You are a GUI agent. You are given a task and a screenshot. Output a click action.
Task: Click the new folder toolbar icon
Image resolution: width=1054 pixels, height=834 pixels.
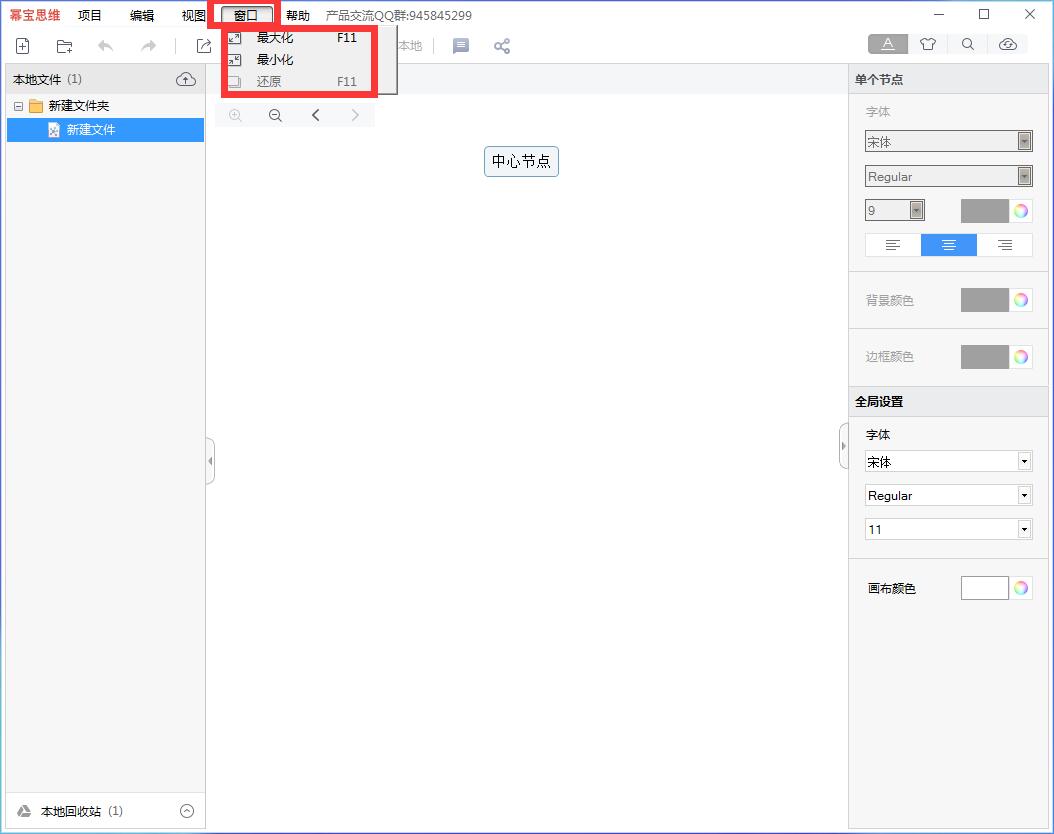[64, 46]
